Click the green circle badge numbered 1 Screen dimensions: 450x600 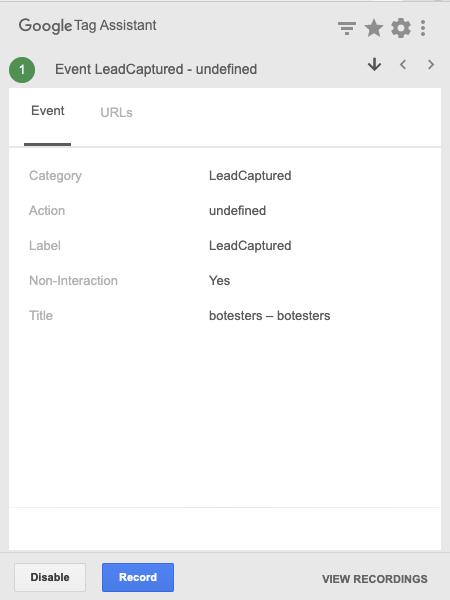coord(22,70)
